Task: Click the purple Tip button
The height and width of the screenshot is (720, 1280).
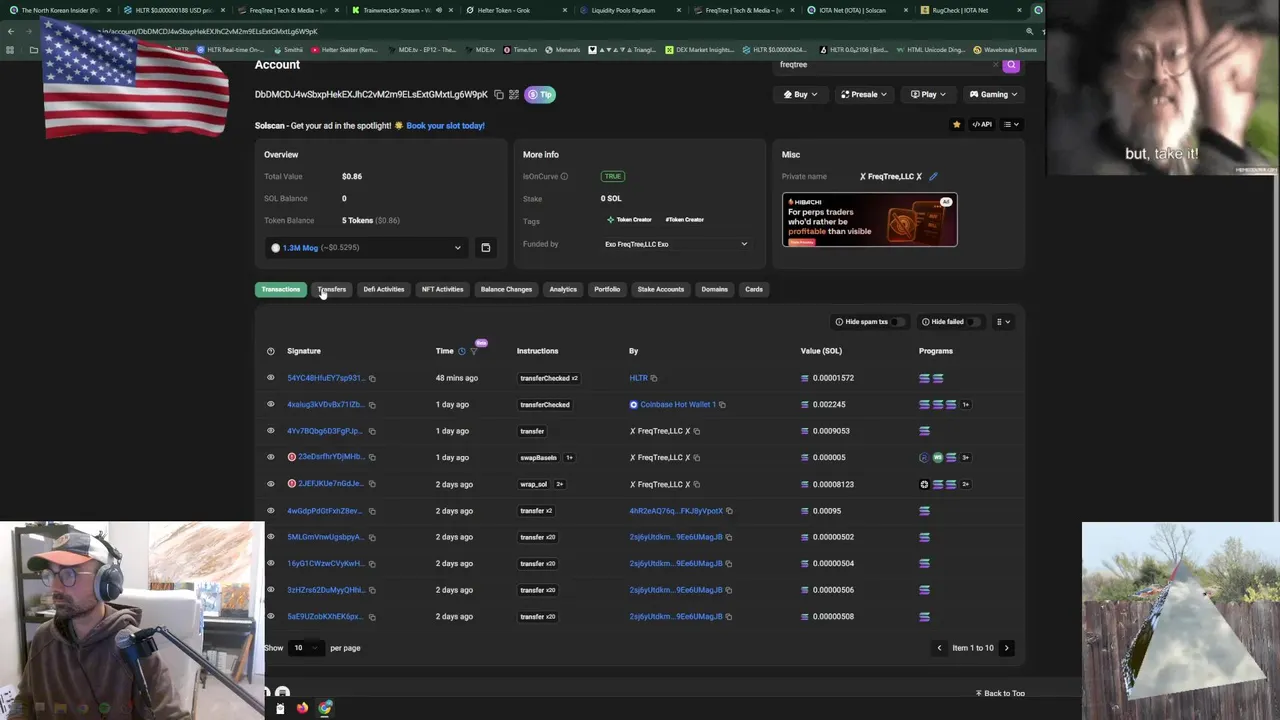Action: tap(540, 94)
